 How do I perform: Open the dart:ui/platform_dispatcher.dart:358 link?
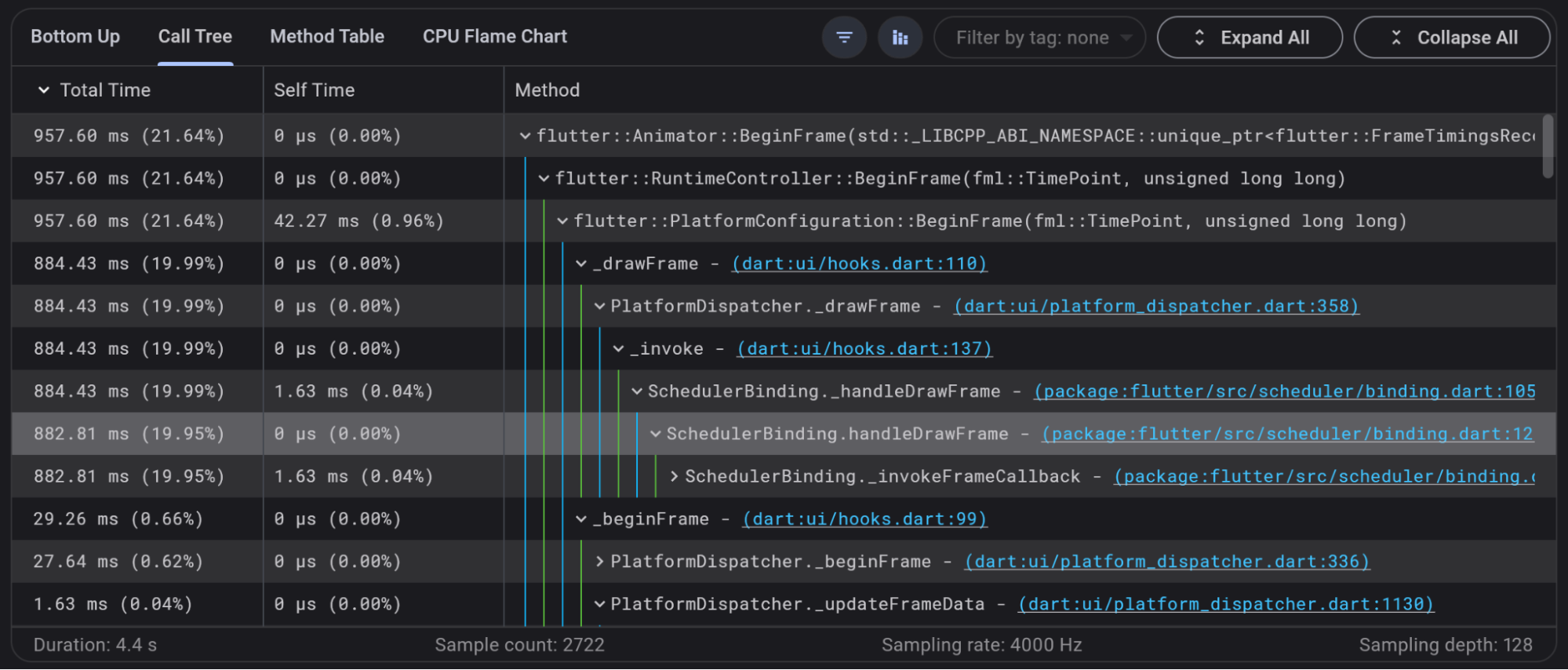click(x=1156, y=306)
